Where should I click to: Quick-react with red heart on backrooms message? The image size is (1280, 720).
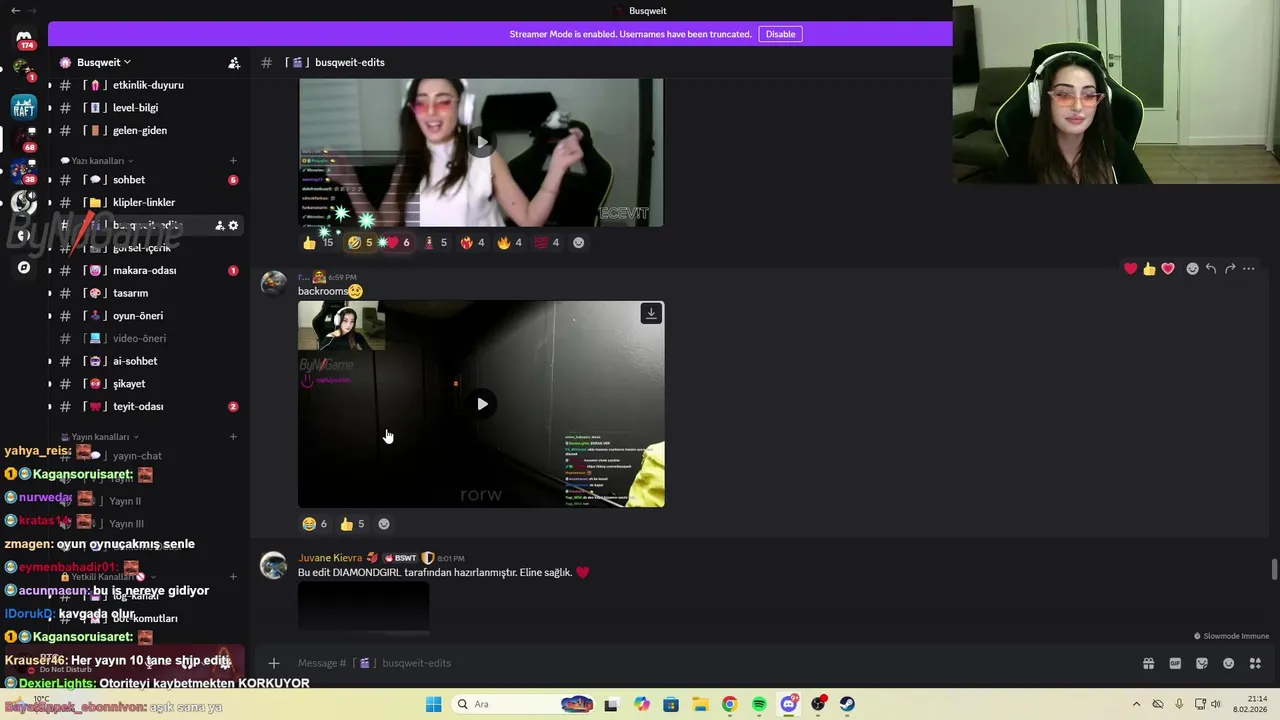pyautogui.click(x=1130, y=268)
